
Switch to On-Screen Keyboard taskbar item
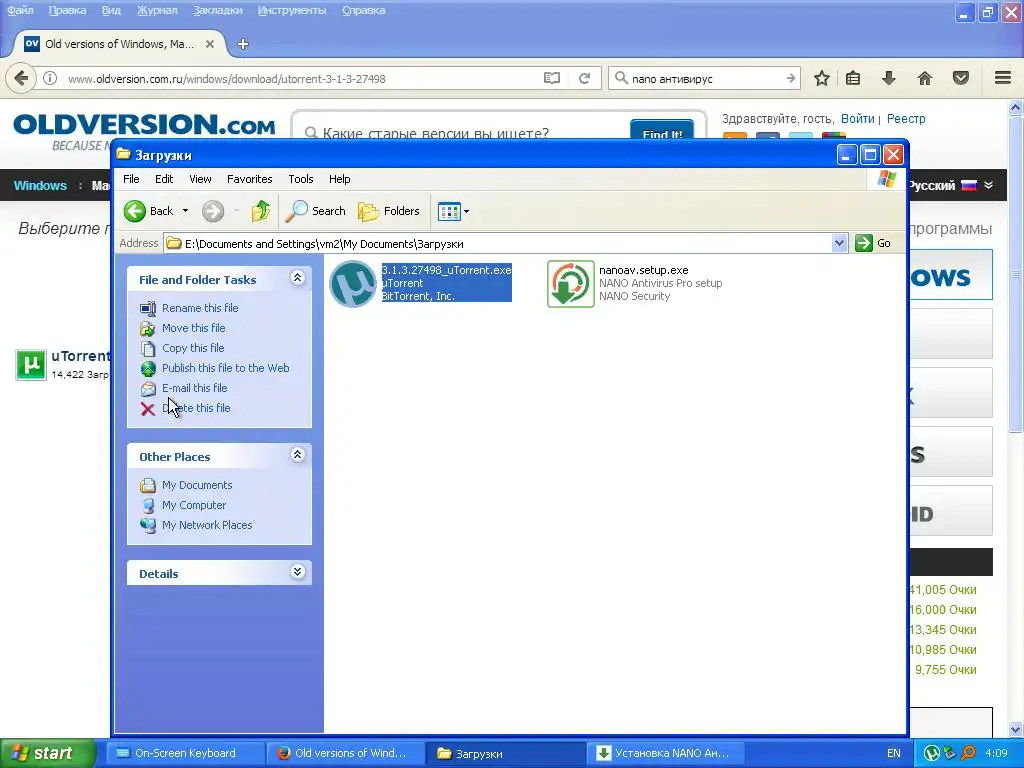pyautogui.click(x=185, y=753)
